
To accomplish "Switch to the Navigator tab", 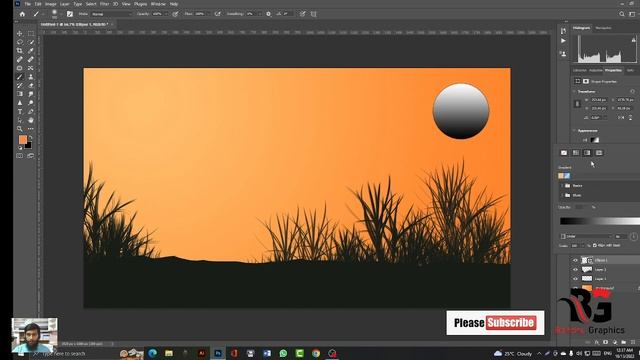I will tap(603, 28).
